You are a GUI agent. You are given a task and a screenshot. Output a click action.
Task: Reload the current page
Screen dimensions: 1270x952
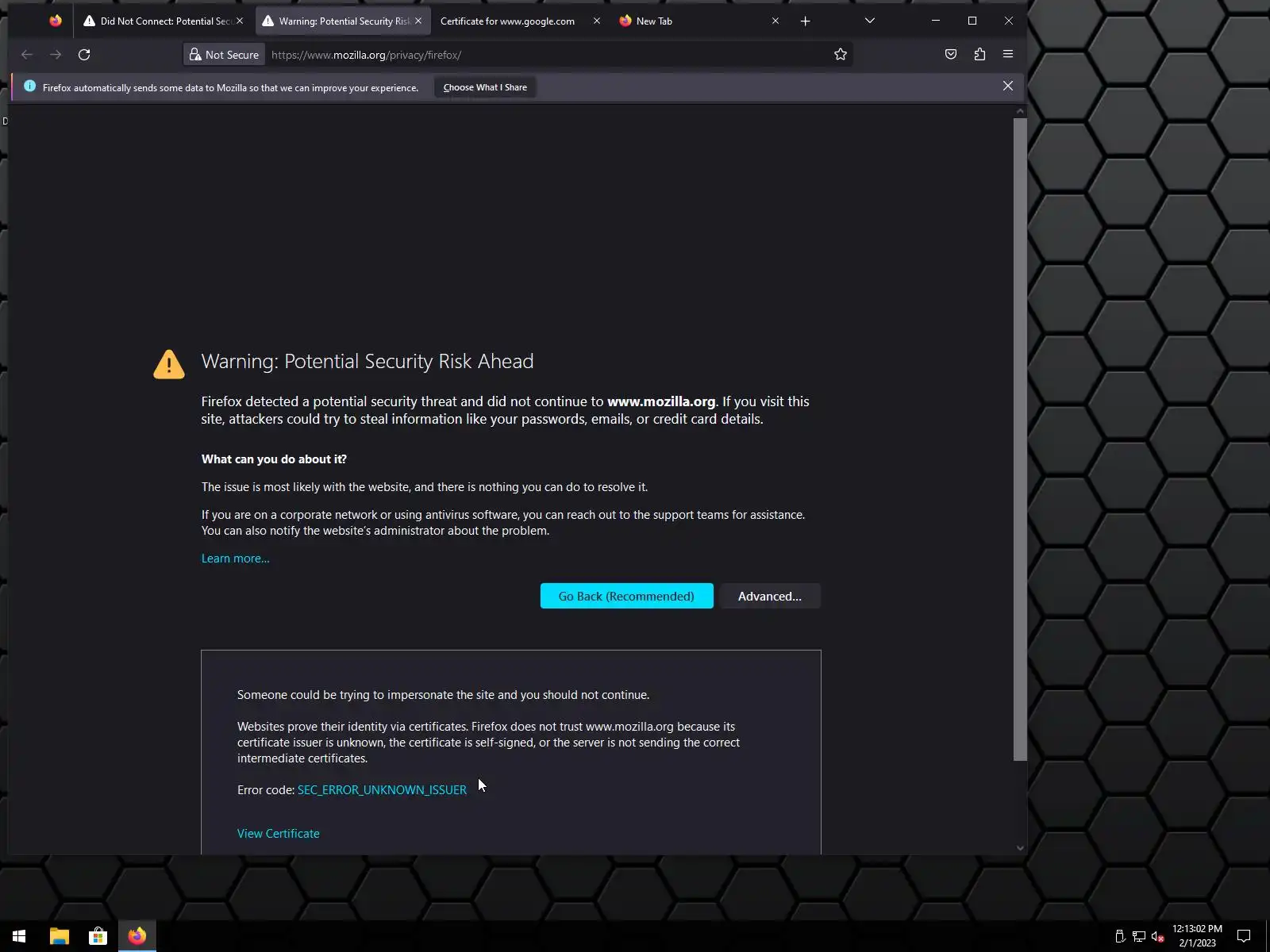pos(84,55)
